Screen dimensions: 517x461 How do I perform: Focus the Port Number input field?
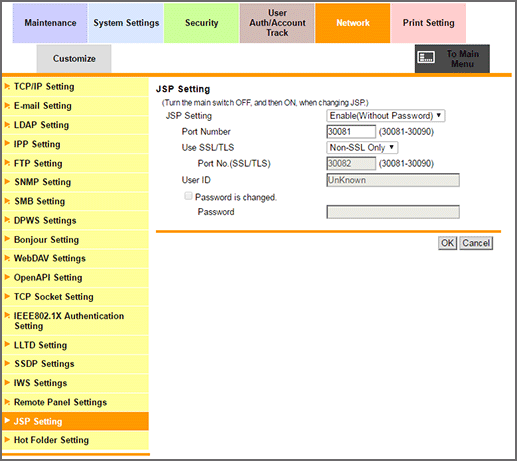tap(351, 132)
